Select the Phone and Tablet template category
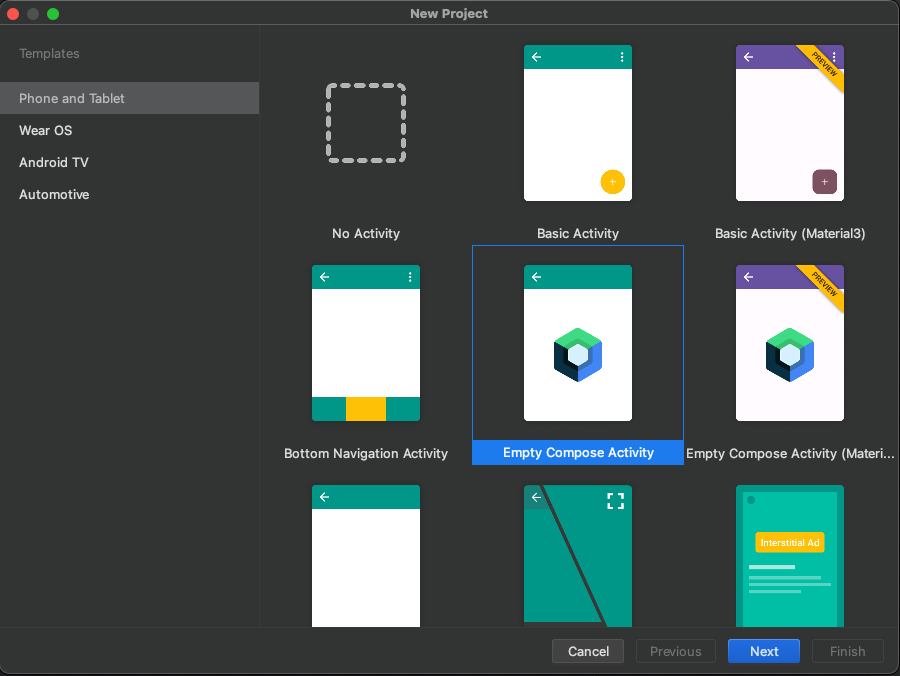This screenshot has height=676, width=900. coord(129,98)
